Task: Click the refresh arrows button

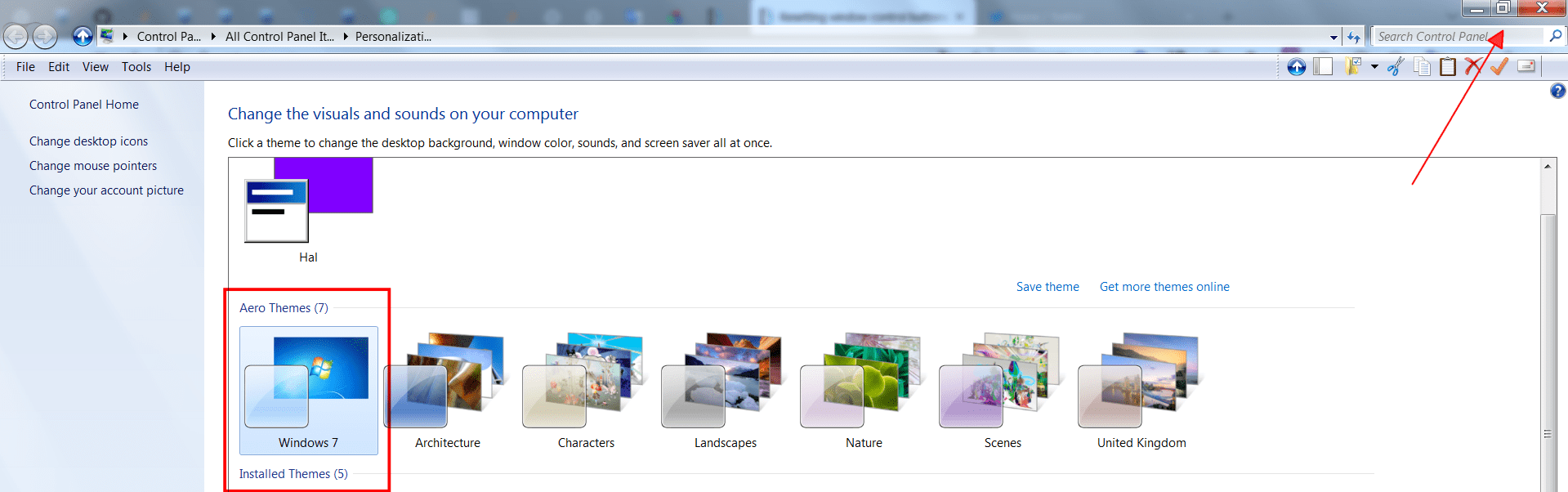Action: click(1354, 37)
